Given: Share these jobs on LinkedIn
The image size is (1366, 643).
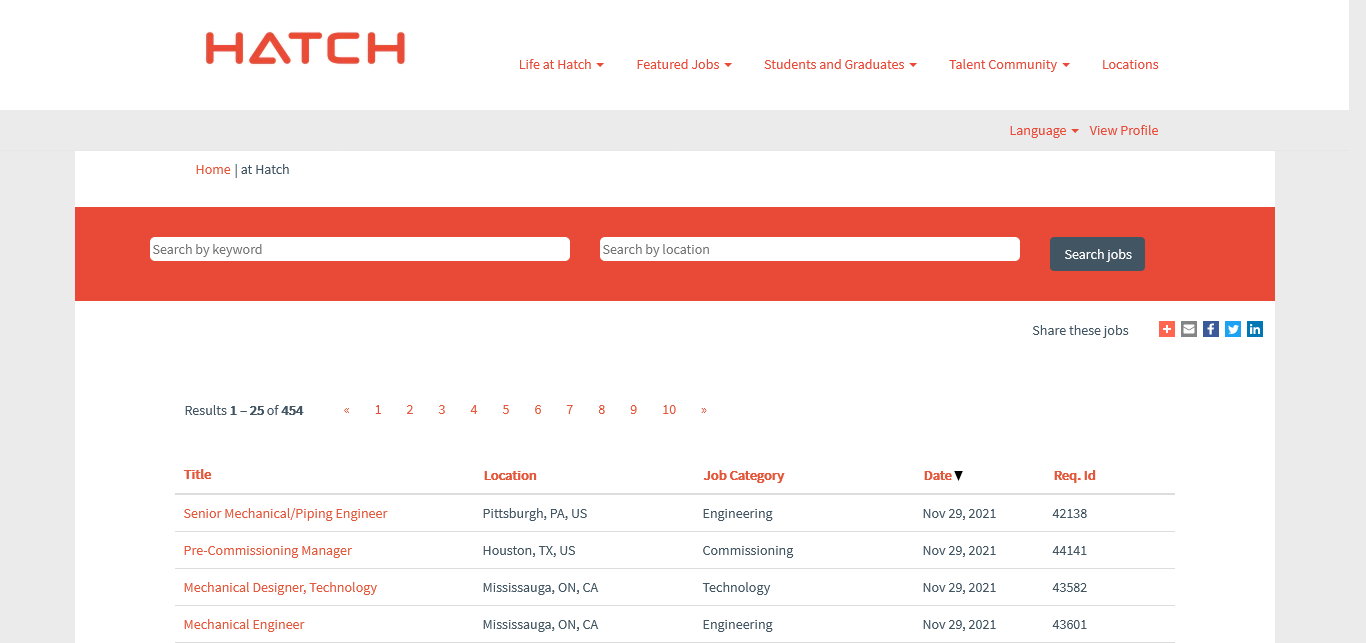Looking at the screenshot, I should (x=1254, y=329).
